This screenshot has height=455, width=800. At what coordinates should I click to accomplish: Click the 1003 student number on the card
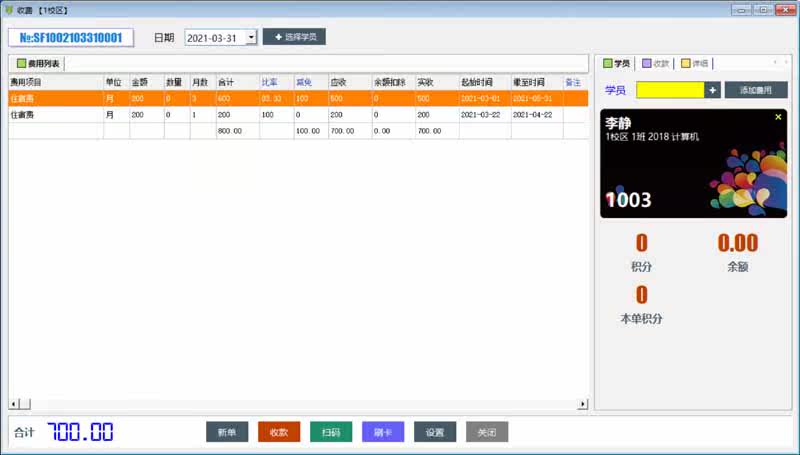point(629,200)
